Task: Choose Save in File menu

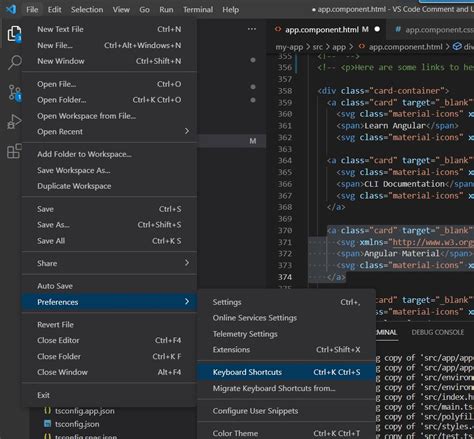Action: click(x=109, y=209)
